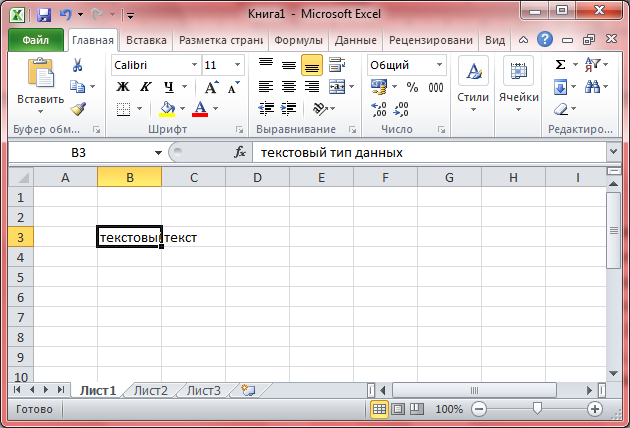
Task: Apply Percent style format
Action: [412, 87]
